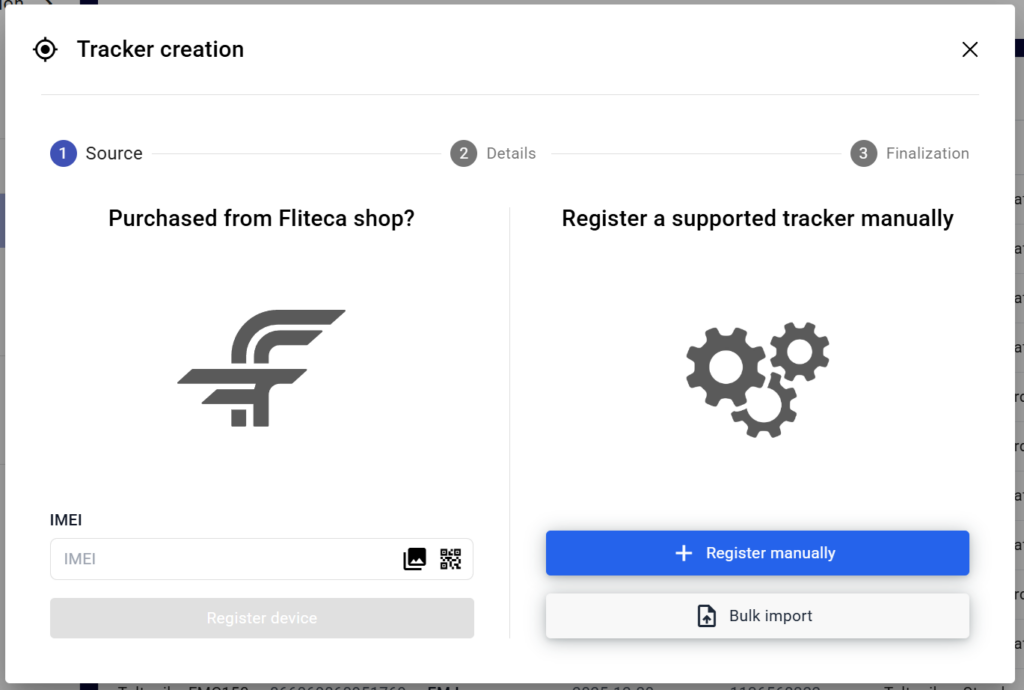Click the "Purchased from Fliteca shop?" heading

261,218
